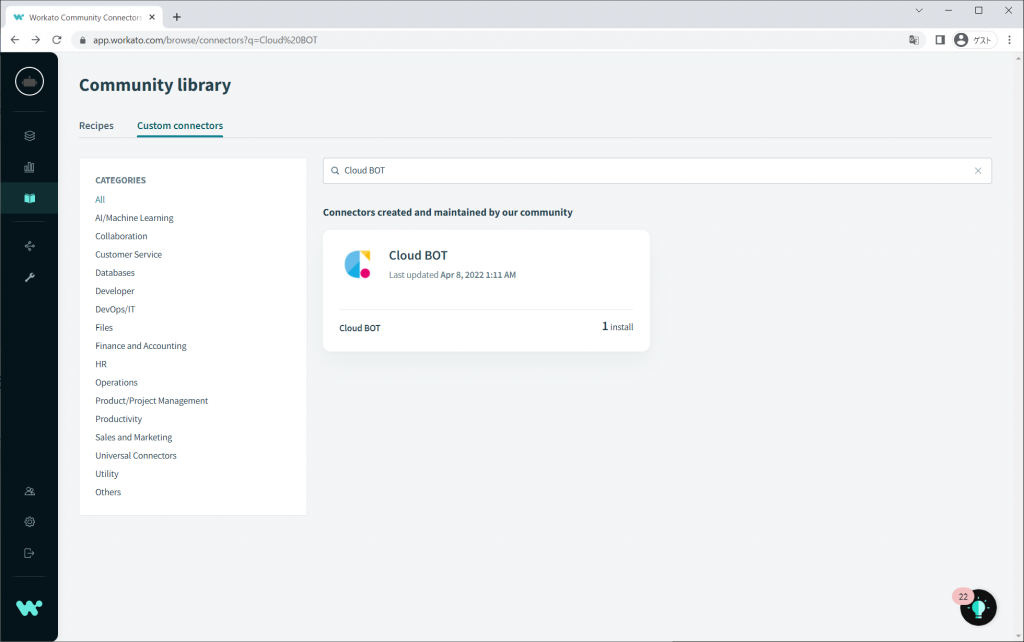Open the guest profile button

(x=974, y=40)
